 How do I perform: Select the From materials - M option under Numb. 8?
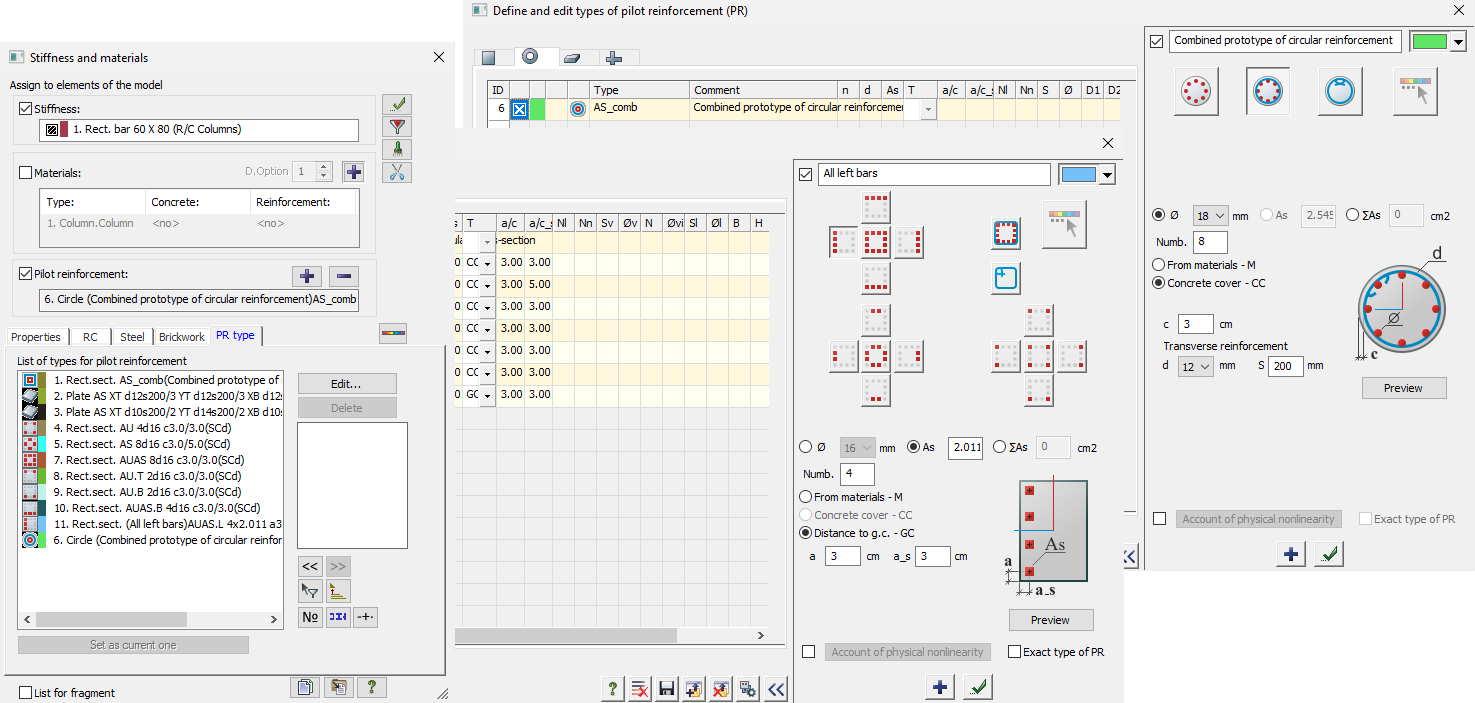tap(1158, 265)
